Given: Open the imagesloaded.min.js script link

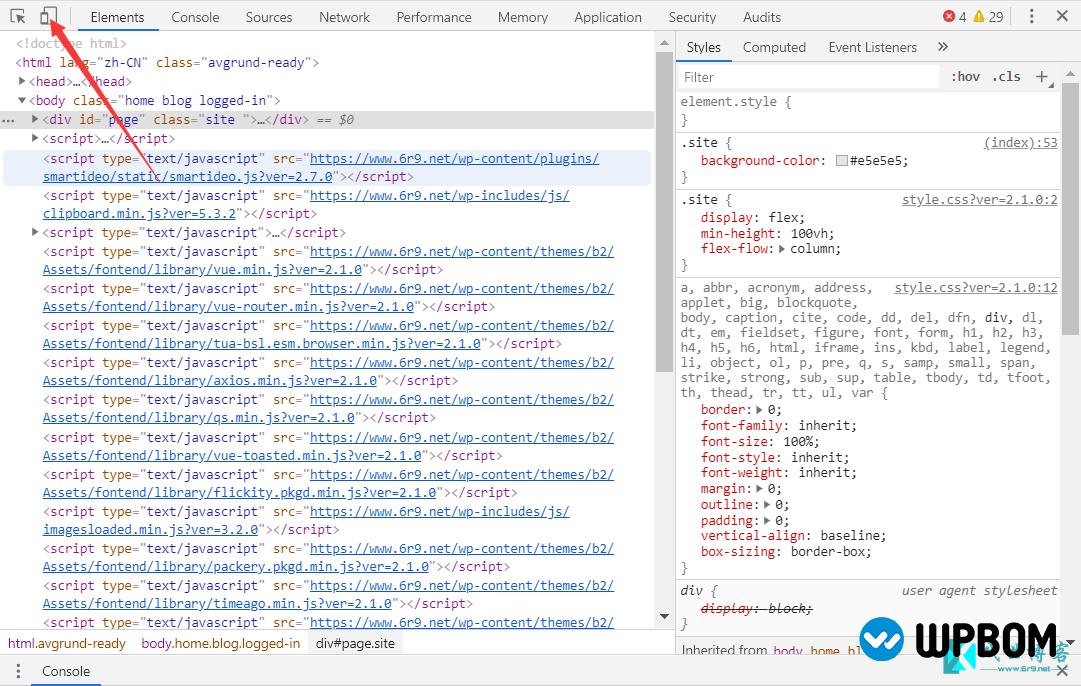Looking at the screenshot, I should [x=306, y=521].
